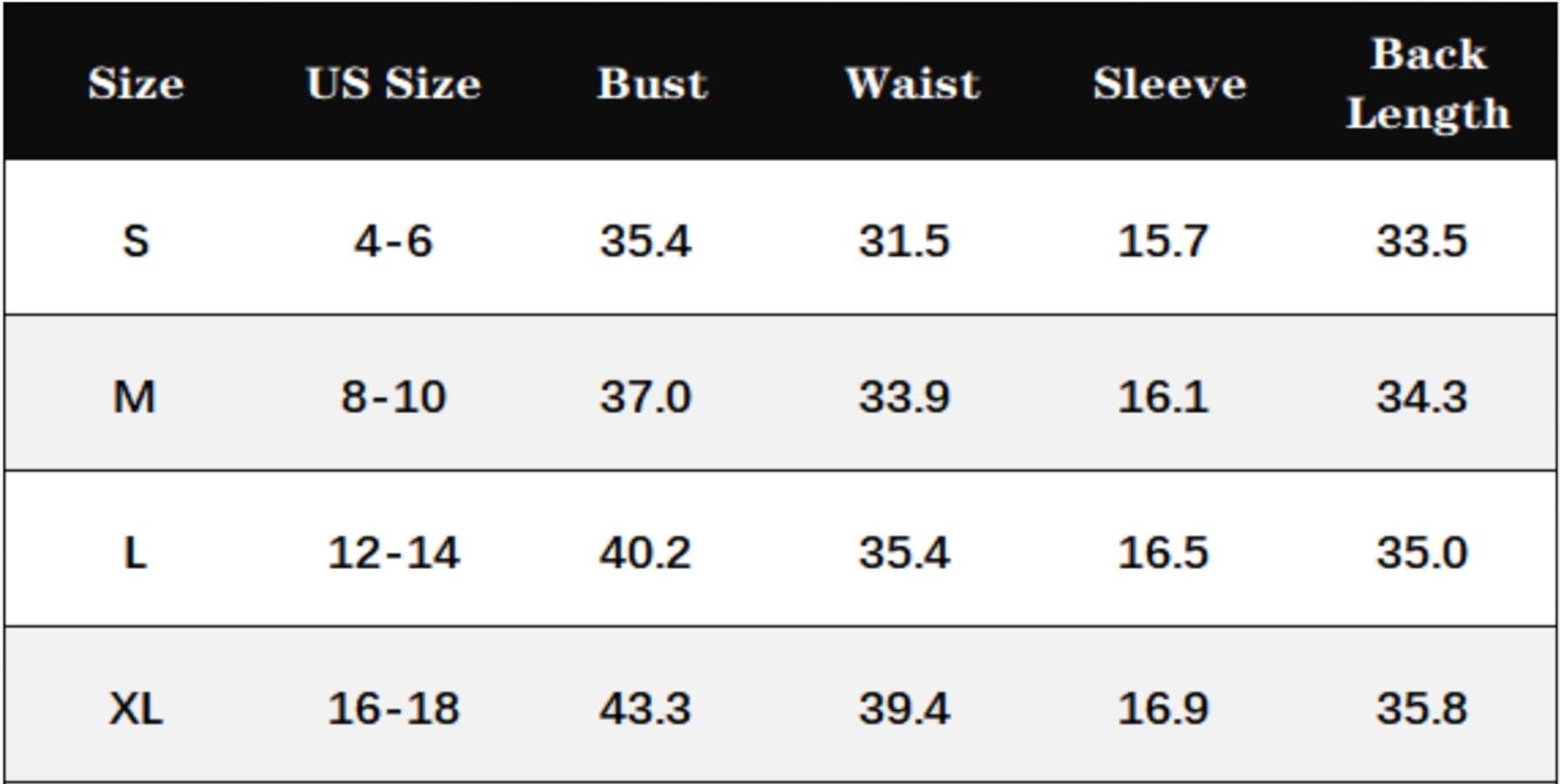This screenshot has height=784, width=1560.
Task: Select the S size cell
Action: coord(136,240)
